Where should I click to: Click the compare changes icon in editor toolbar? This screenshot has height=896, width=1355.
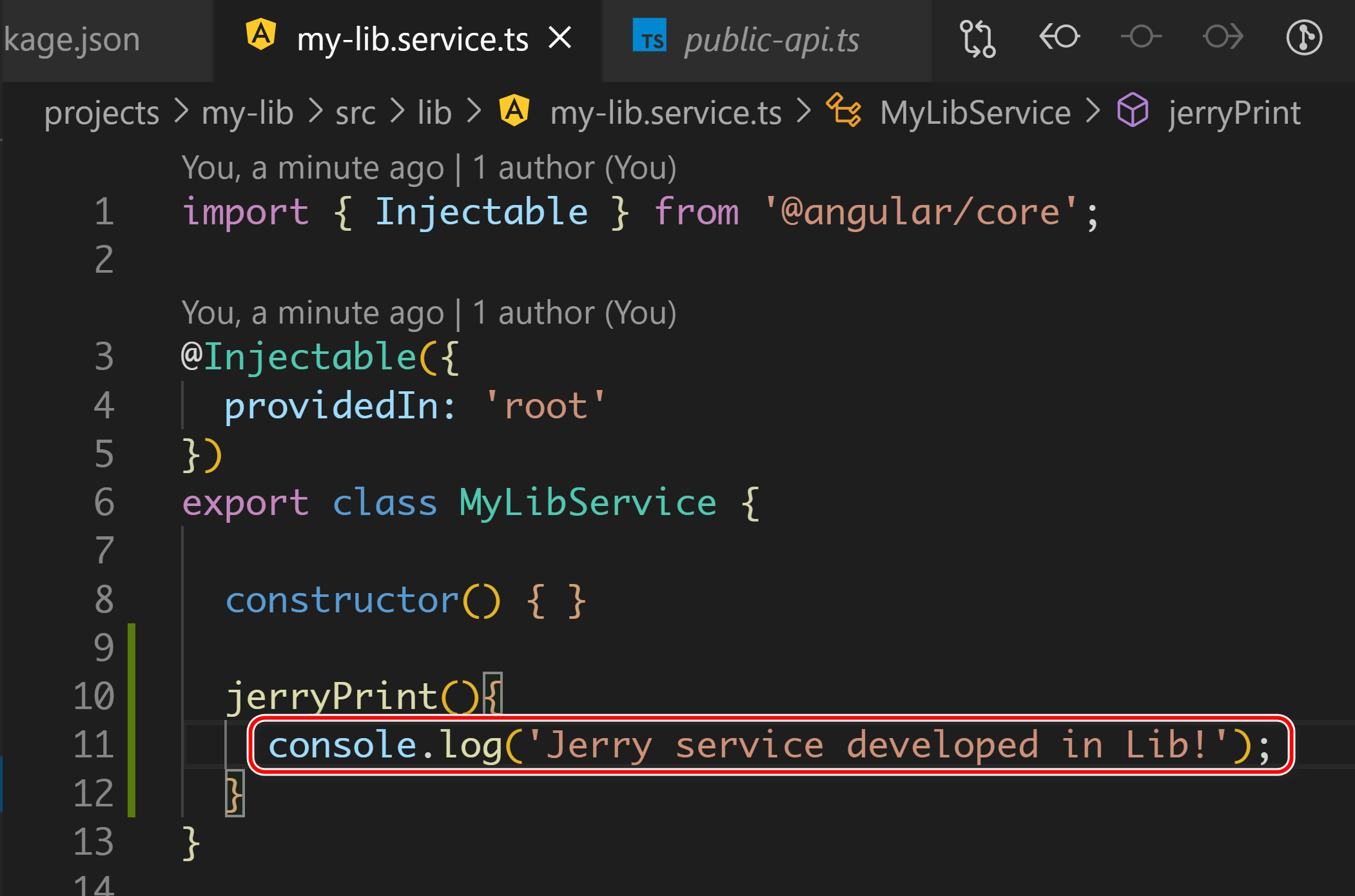click(977, 39)
